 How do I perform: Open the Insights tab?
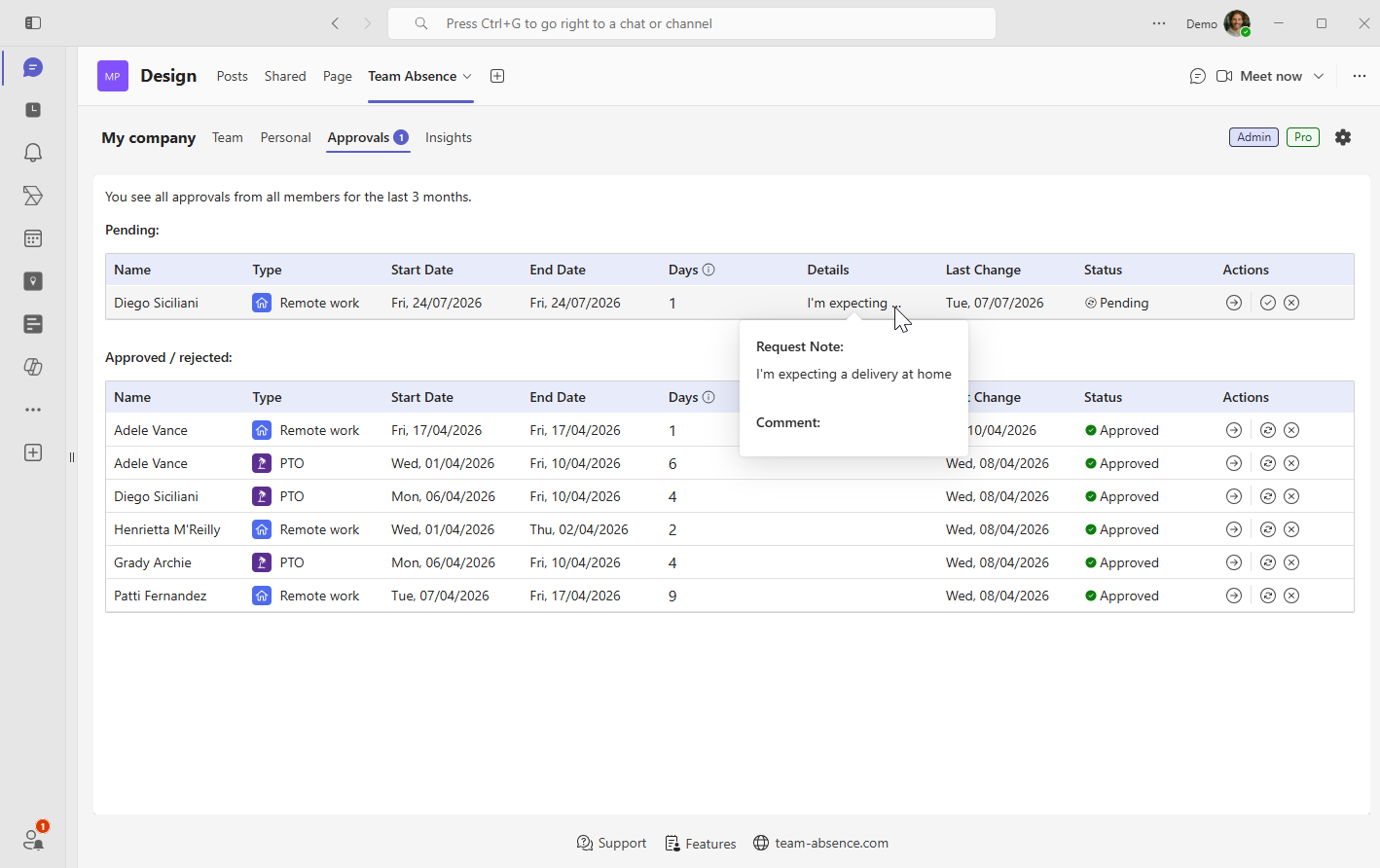click(449, 137)
